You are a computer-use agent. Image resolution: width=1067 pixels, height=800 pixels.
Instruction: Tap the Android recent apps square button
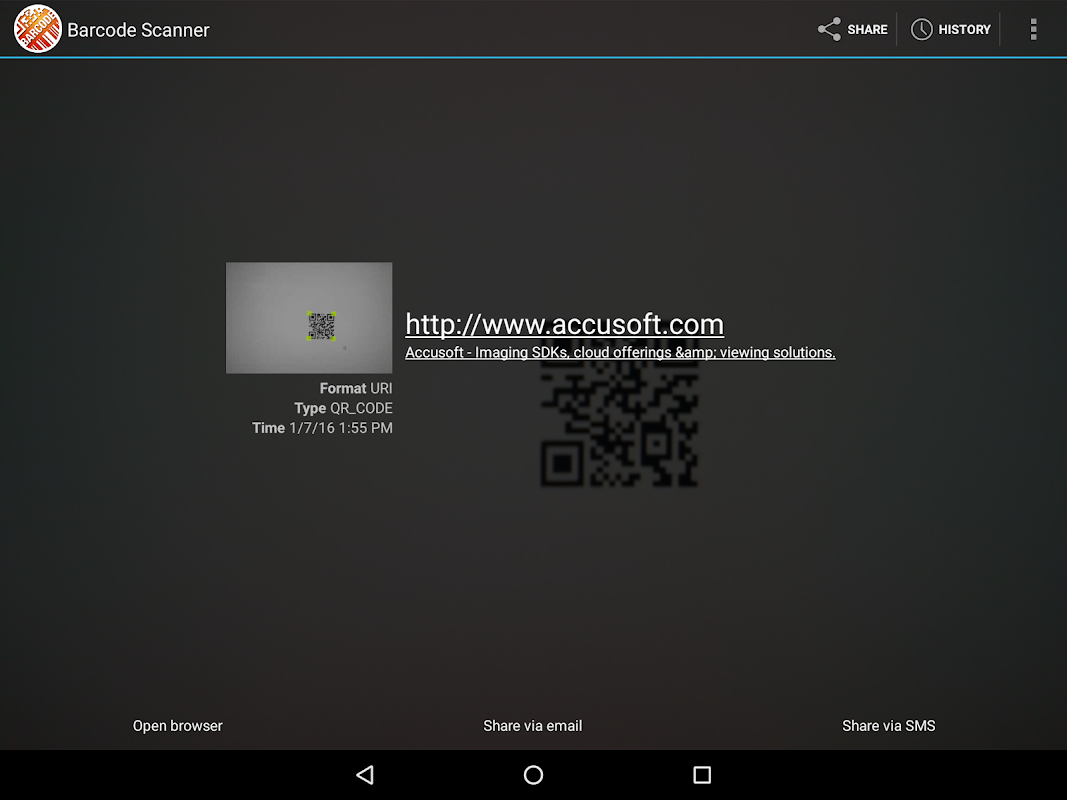[702, 775]
